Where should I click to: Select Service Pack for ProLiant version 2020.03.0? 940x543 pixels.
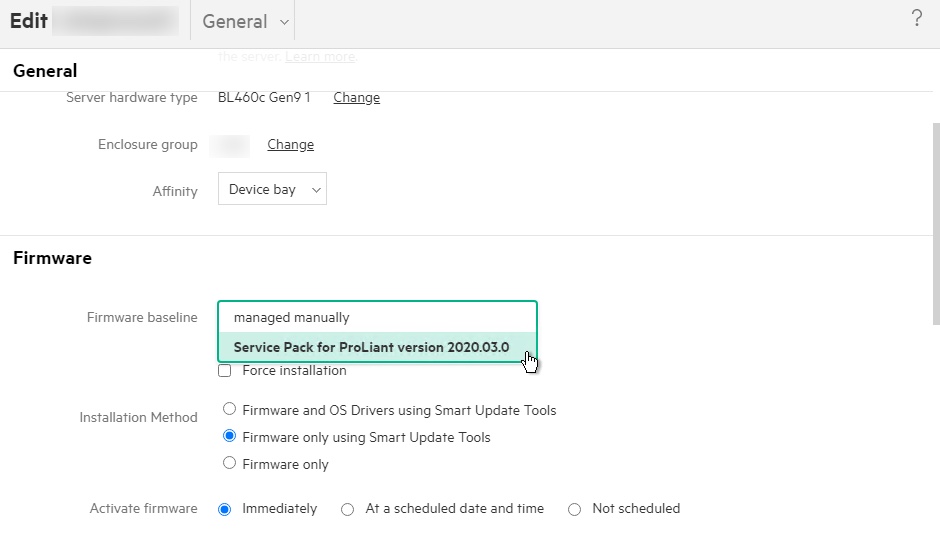click(x=371, y=347)
